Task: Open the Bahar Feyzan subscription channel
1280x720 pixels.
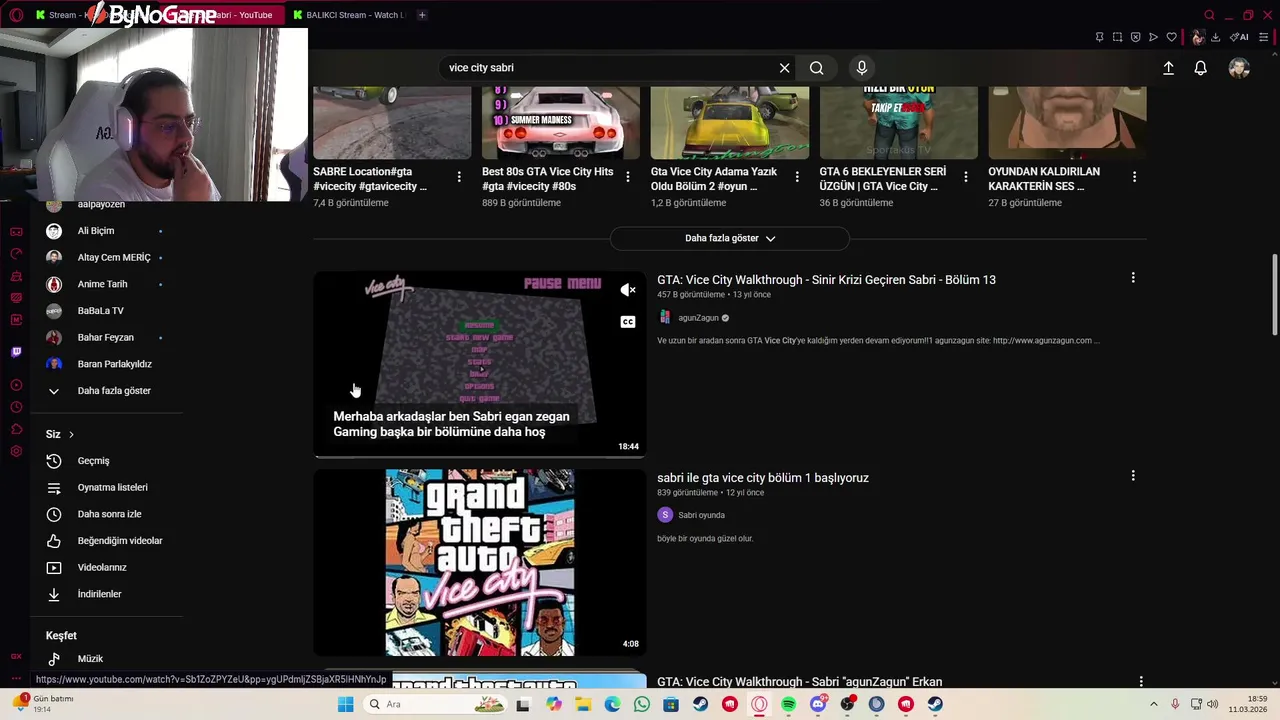Action: (x=107, y=338)
